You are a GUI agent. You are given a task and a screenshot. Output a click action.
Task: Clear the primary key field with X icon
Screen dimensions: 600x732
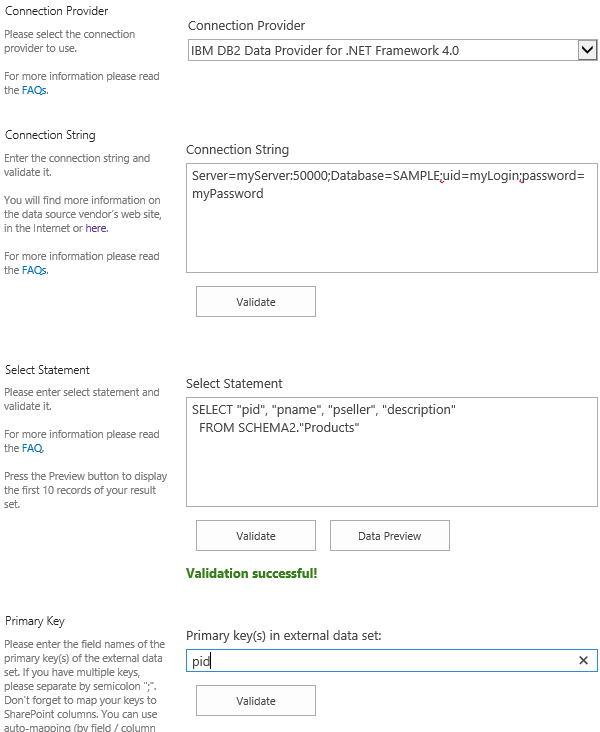(x=584, y=661)
